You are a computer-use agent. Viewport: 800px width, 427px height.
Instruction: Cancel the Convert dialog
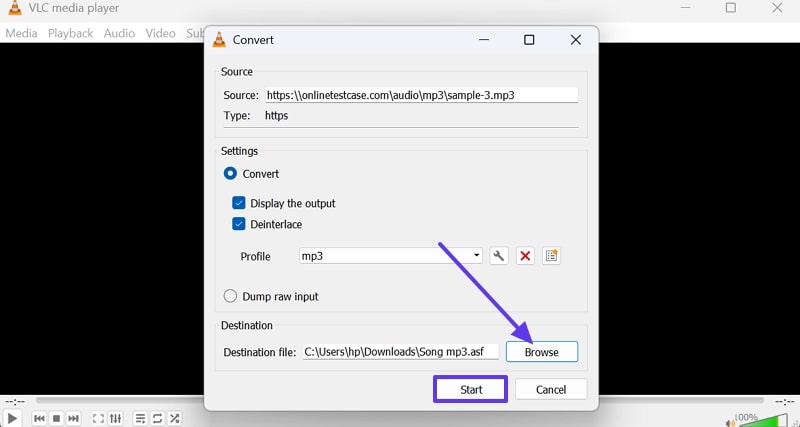551,389
